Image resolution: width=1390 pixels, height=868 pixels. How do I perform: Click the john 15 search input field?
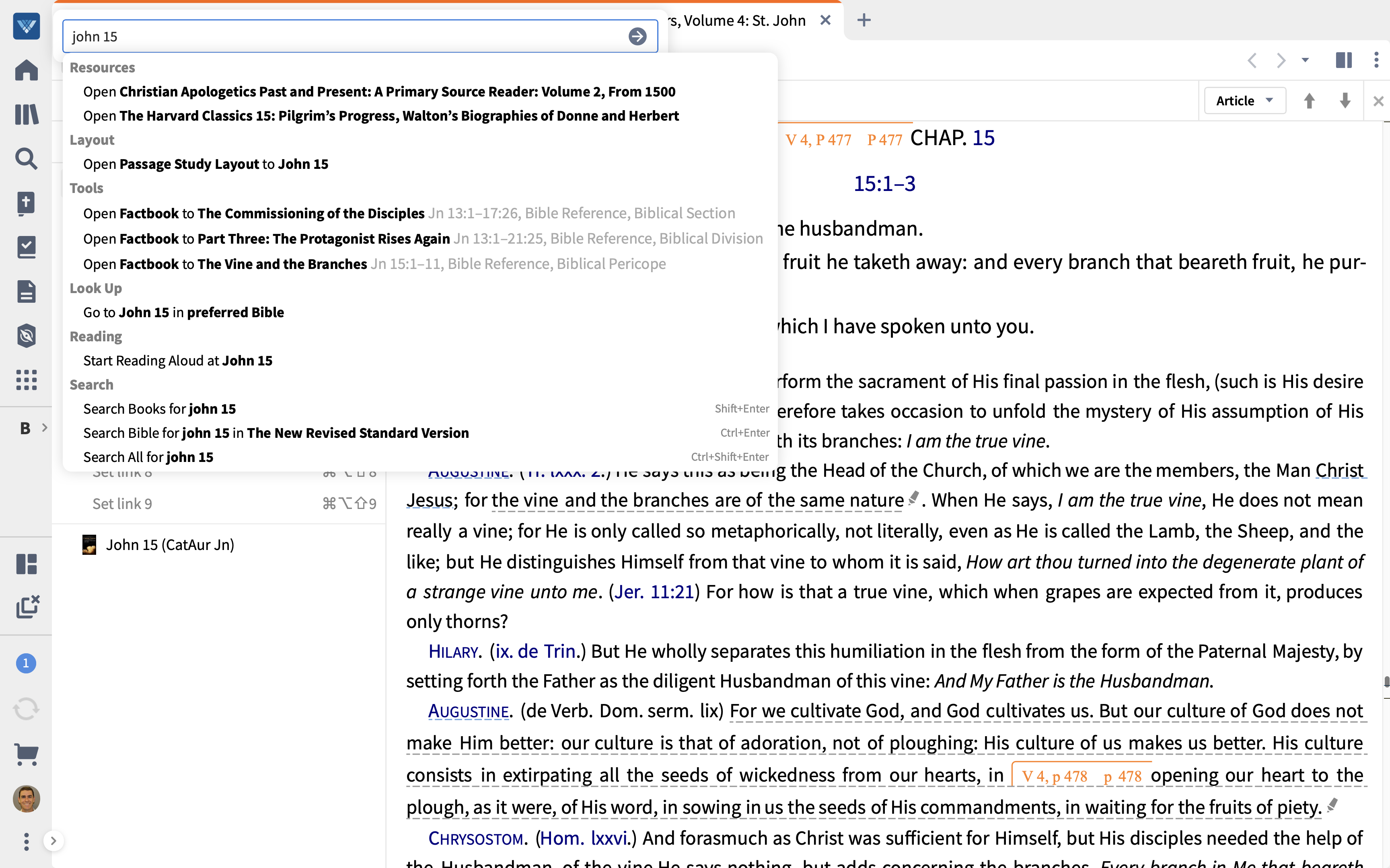[x=345, y=37]
